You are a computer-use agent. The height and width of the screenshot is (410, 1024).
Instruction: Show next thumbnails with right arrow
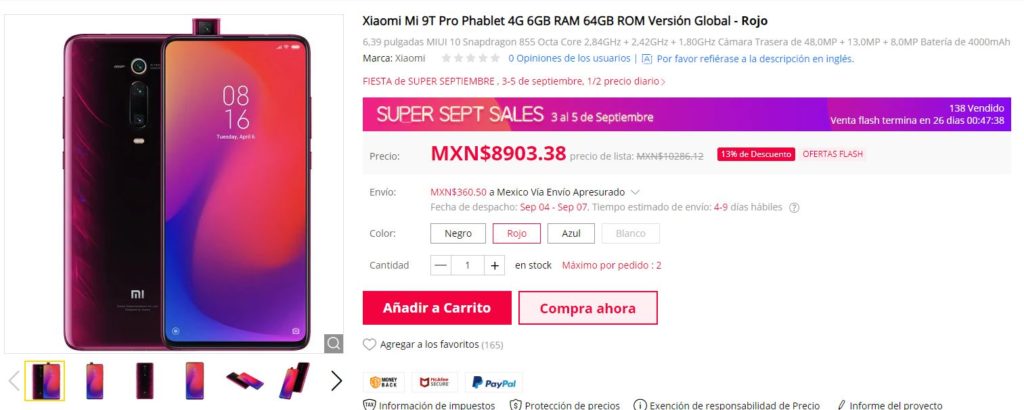coord(336,381)
